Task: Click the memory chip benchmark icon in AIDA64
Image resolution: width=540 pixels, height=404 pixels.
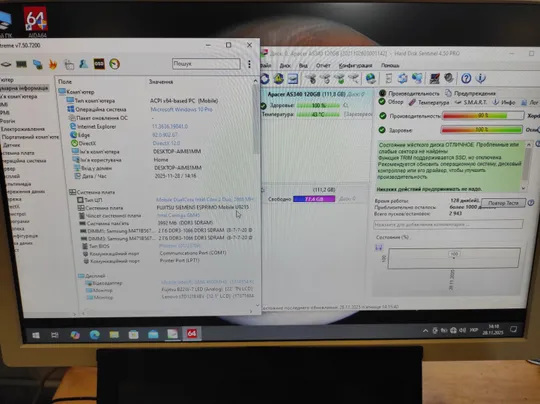Action: tap(21, 64)
